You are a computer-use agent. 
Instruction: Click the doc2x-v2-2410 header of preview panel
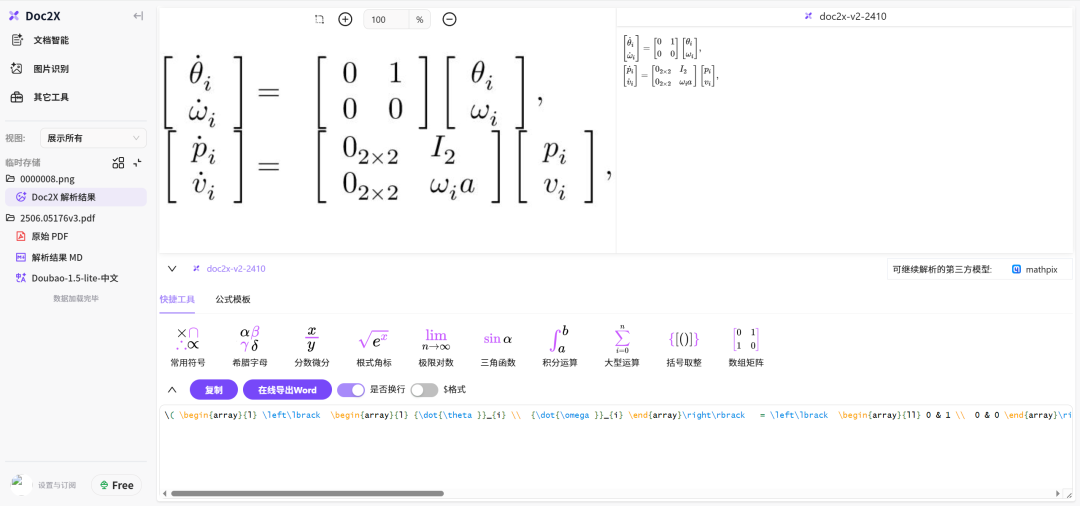[847, 17]
